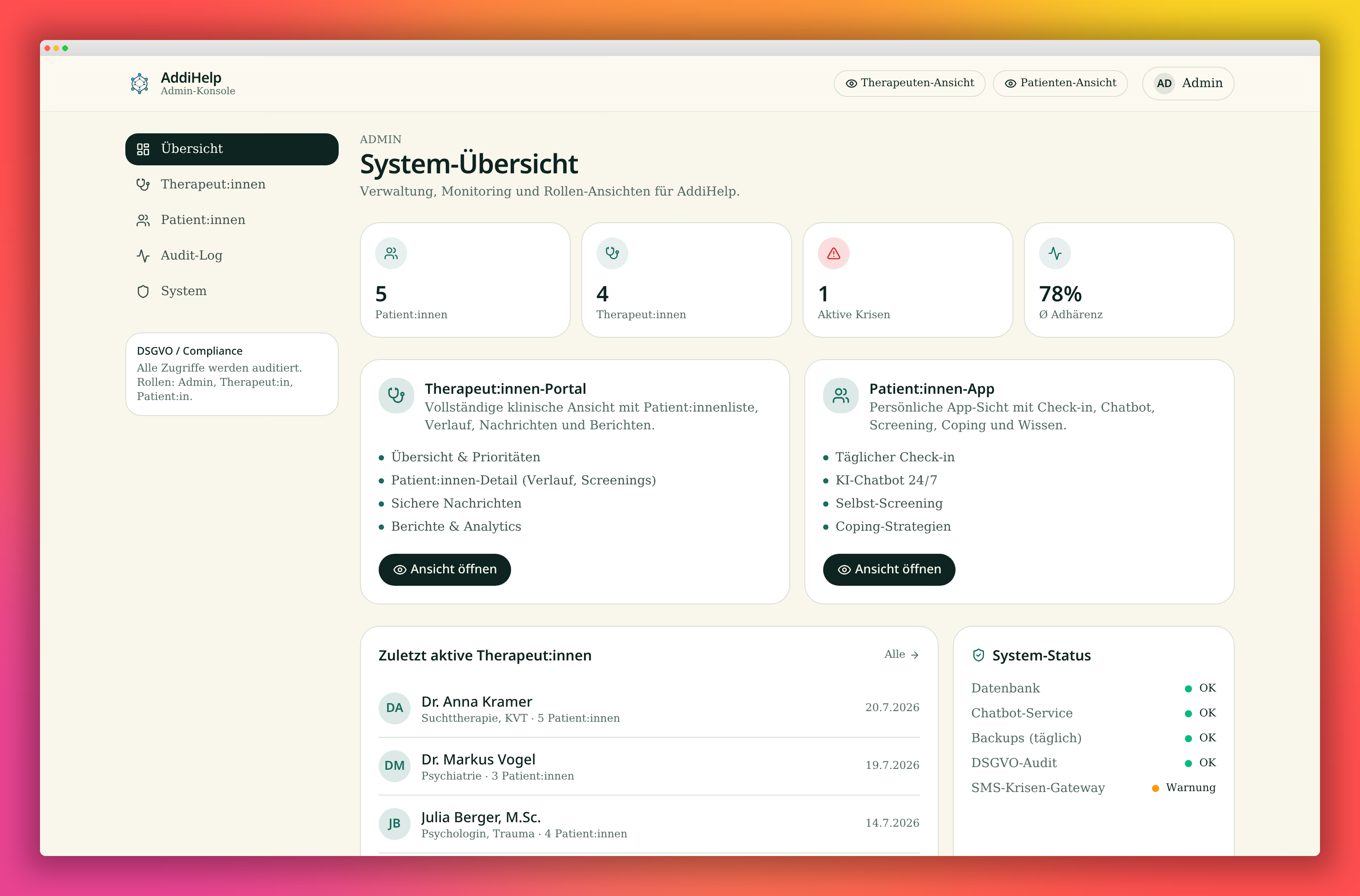
Task: Click the Selbst-Screening bullet
Action: coord(888,504)
